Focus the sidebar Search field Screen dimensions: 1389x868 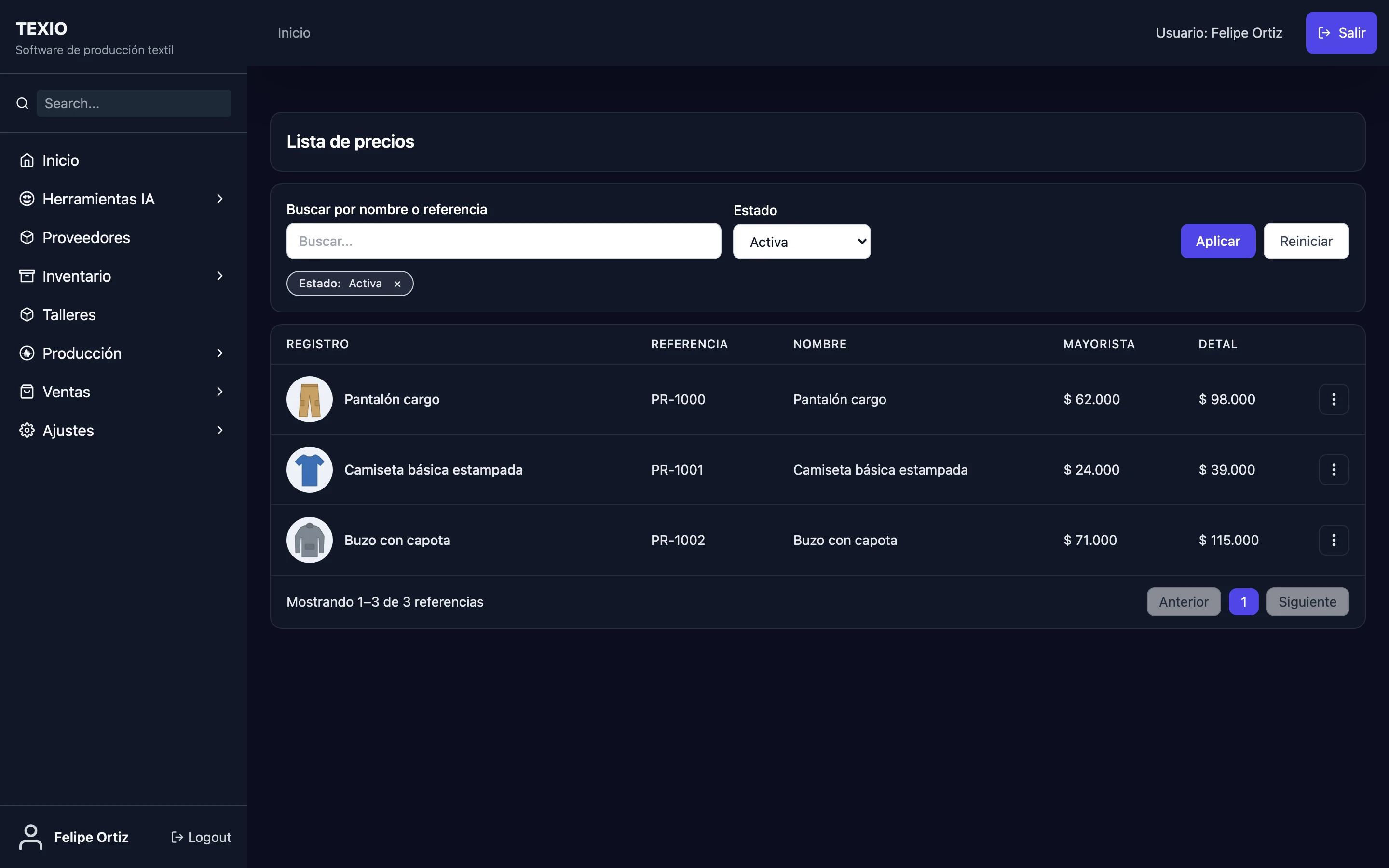[x=134, y=103]
